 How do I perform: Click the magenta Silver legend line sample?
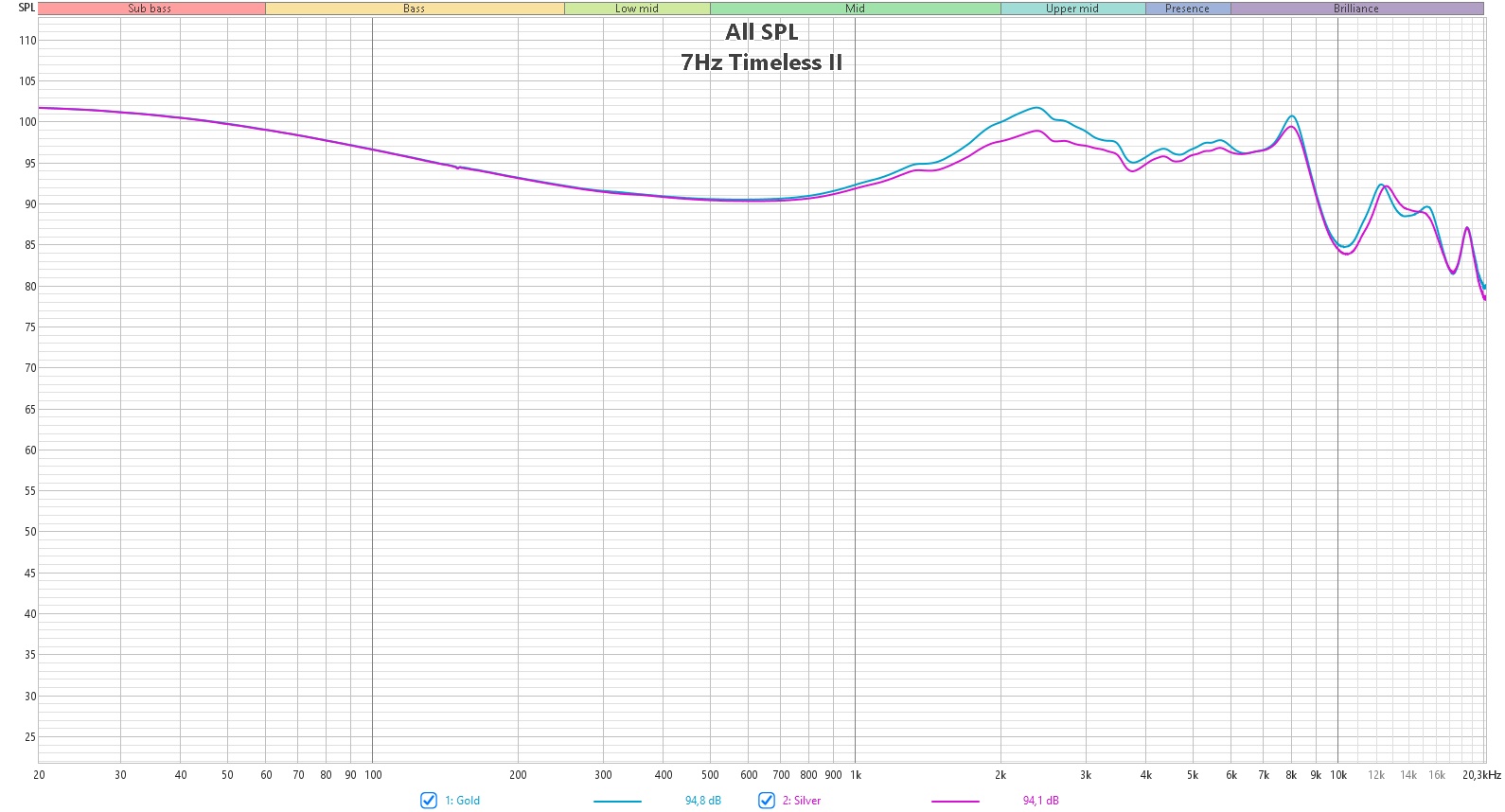pyautogui.click(x=955, y=802)
